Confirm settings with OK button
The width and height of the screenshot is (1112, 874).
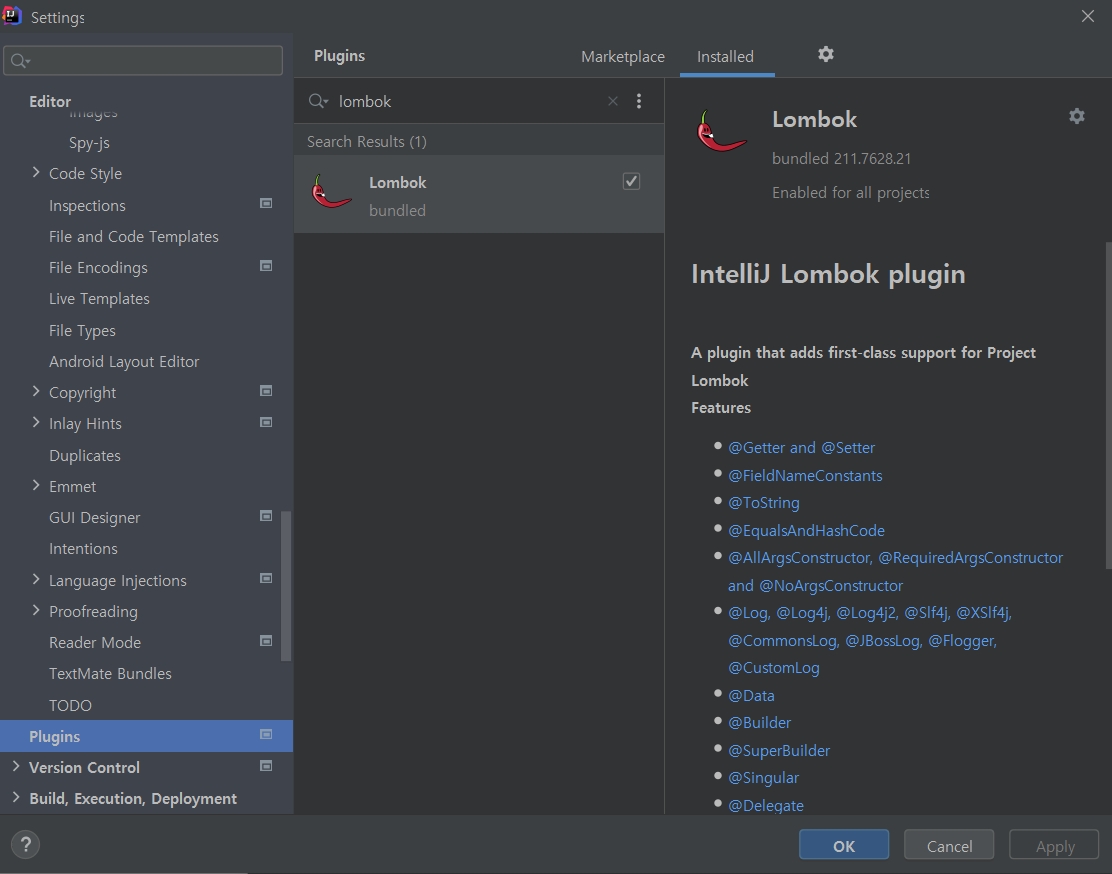click(844, 846)
